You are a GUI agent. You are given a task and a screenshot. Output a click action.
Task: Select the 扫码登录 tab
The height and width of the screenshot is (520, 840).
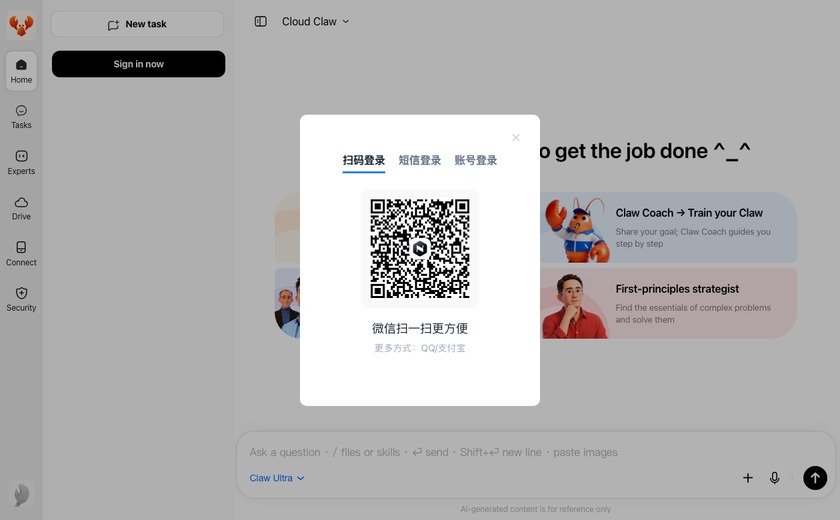(x=364, y=160)
